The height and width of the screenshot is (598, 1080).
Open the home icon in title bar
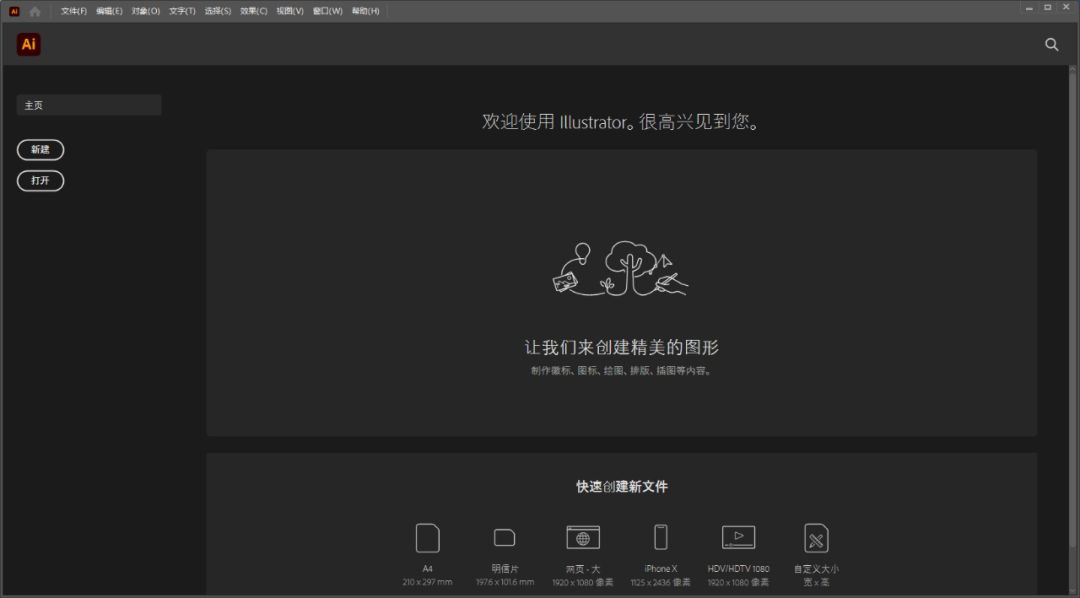[34, 11]
